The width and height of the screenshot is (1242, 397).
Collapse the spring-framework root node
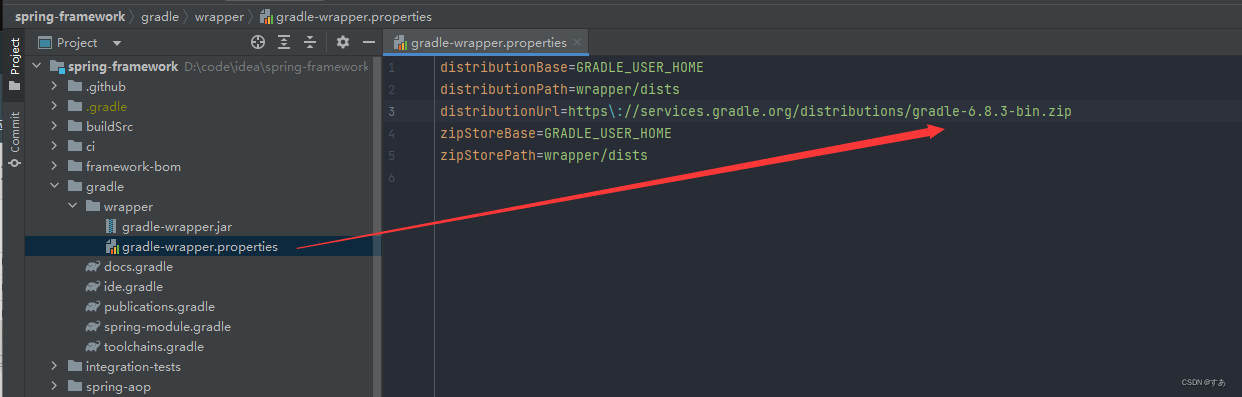click(x=38, y=67)
